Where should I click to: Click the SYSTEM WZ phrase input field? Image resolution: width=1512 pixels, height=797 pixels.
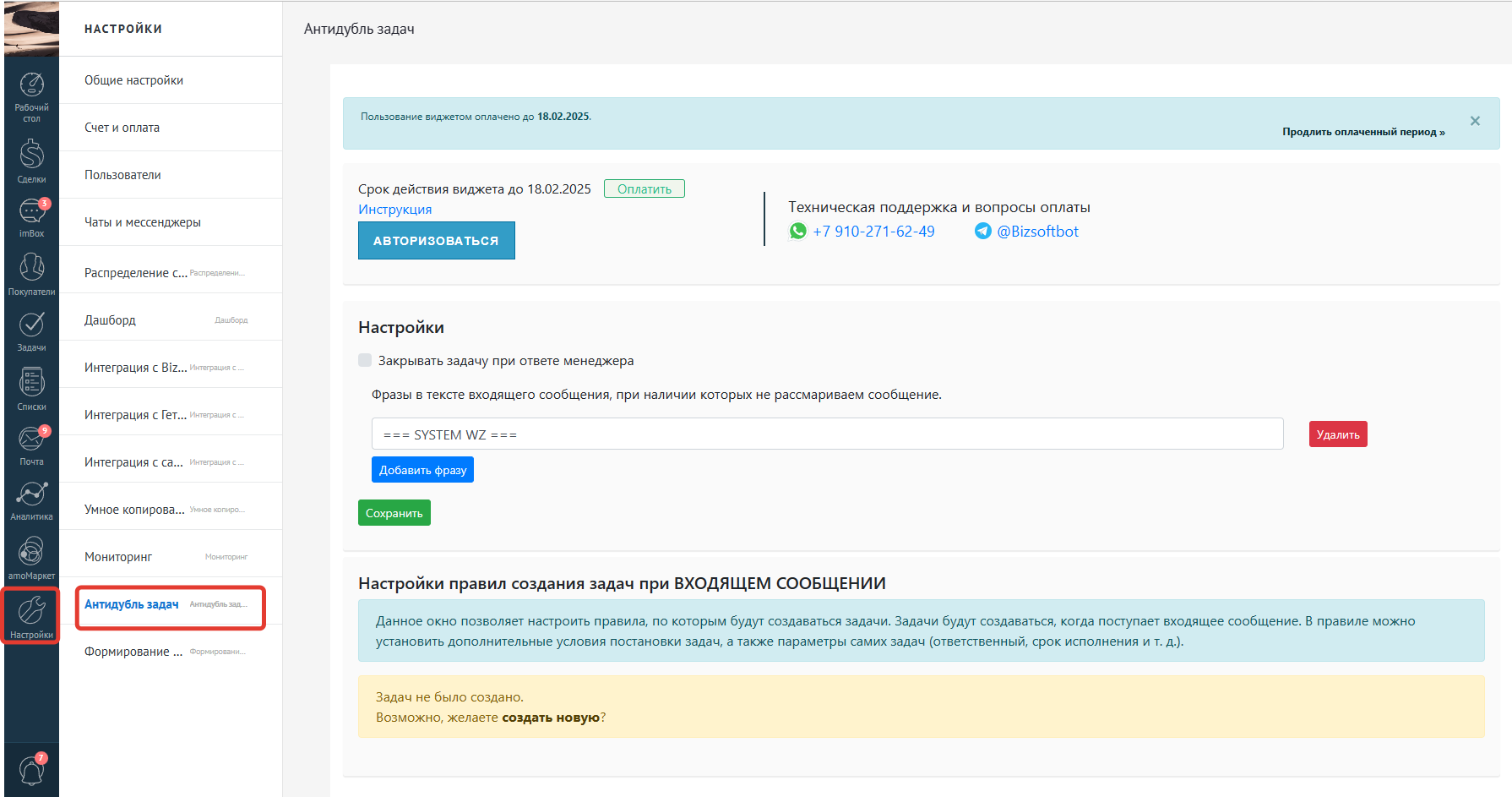click(827, 434)
